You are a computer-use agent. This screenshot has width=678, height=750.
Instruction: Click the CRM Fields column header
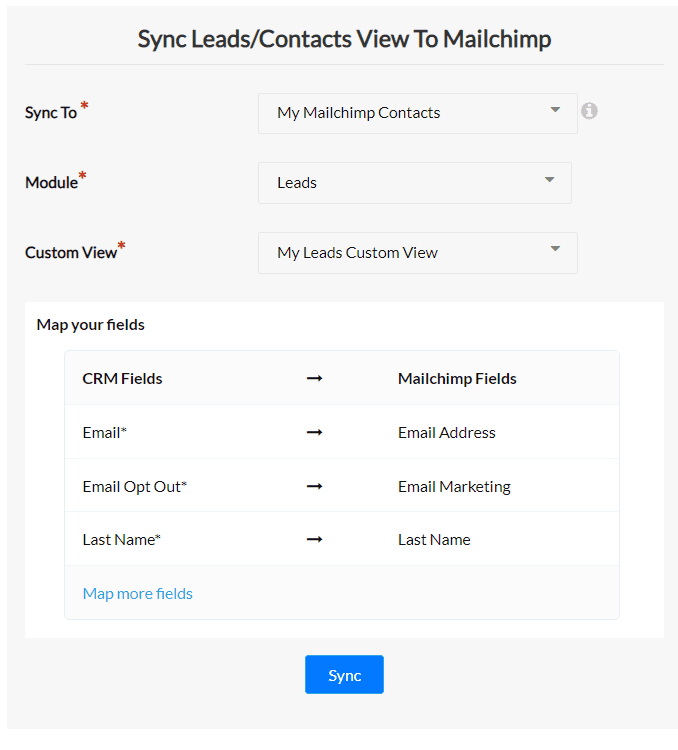point(122,378)
